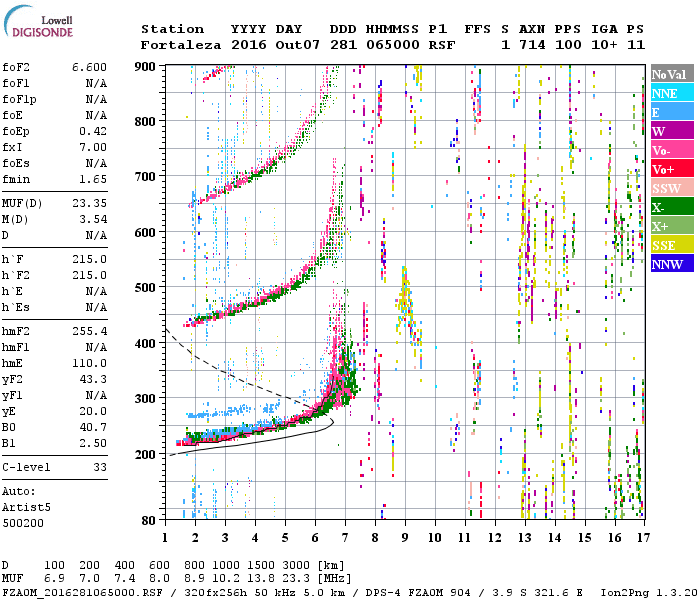Select the yellow SSE legend swatch
Viewport: 700px width, 600px height.
point(672,244)
